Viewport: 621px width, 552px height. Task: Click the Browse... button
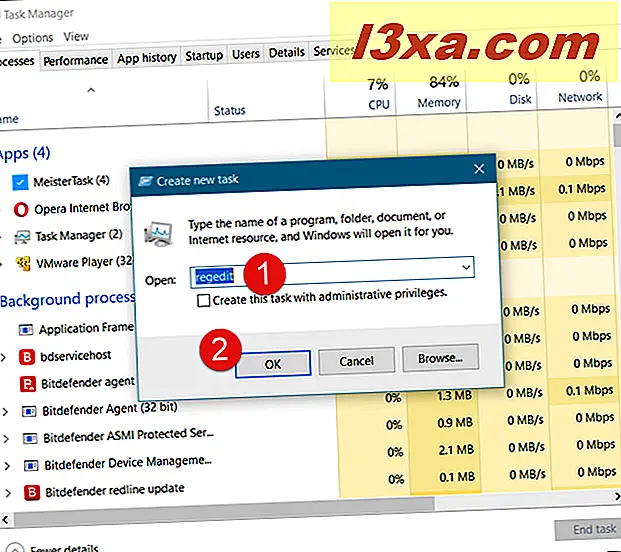click(440, 358)
